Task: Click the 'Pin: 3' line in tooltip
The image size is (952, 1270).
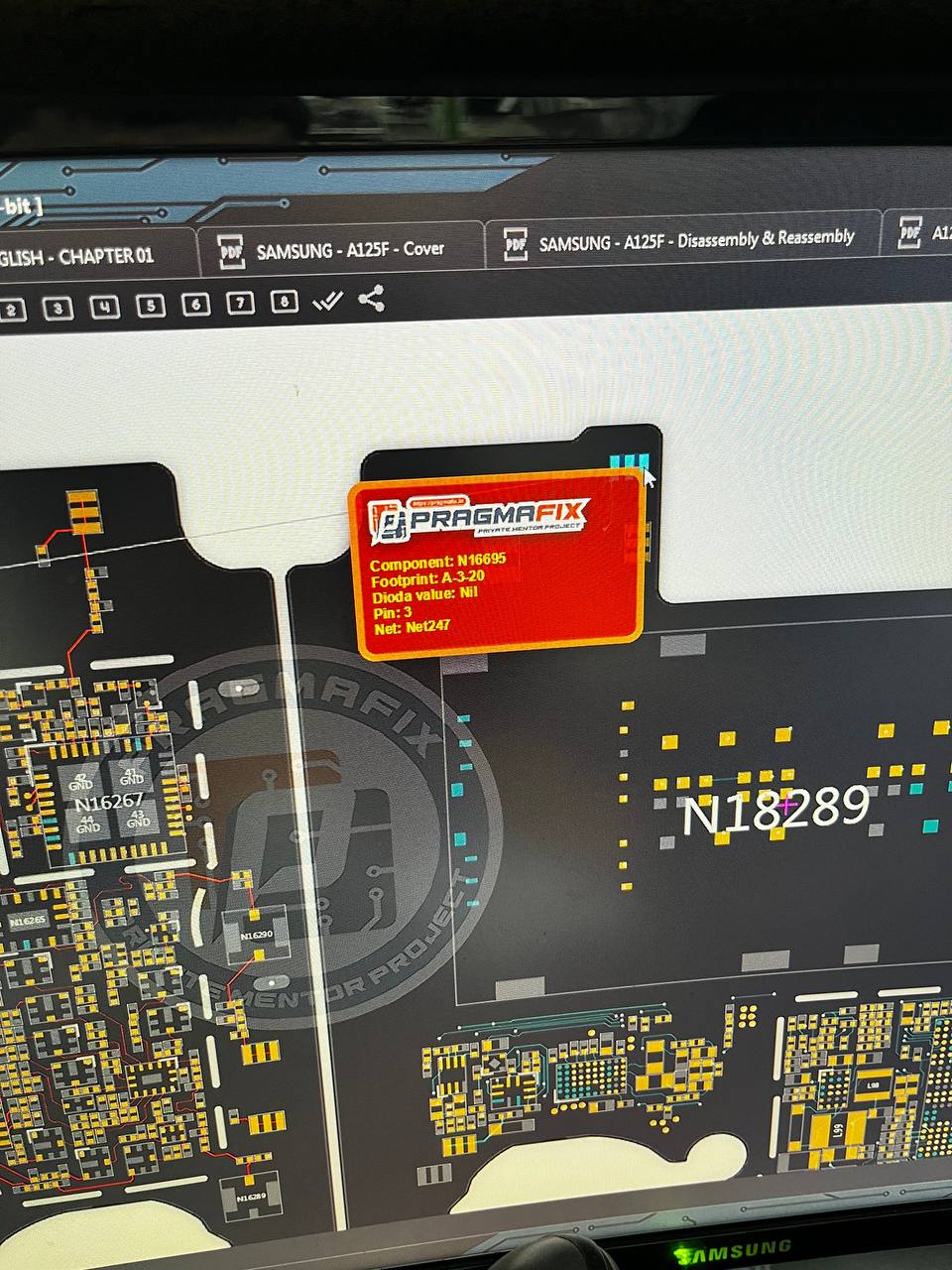Action: [x=393, y=611]
